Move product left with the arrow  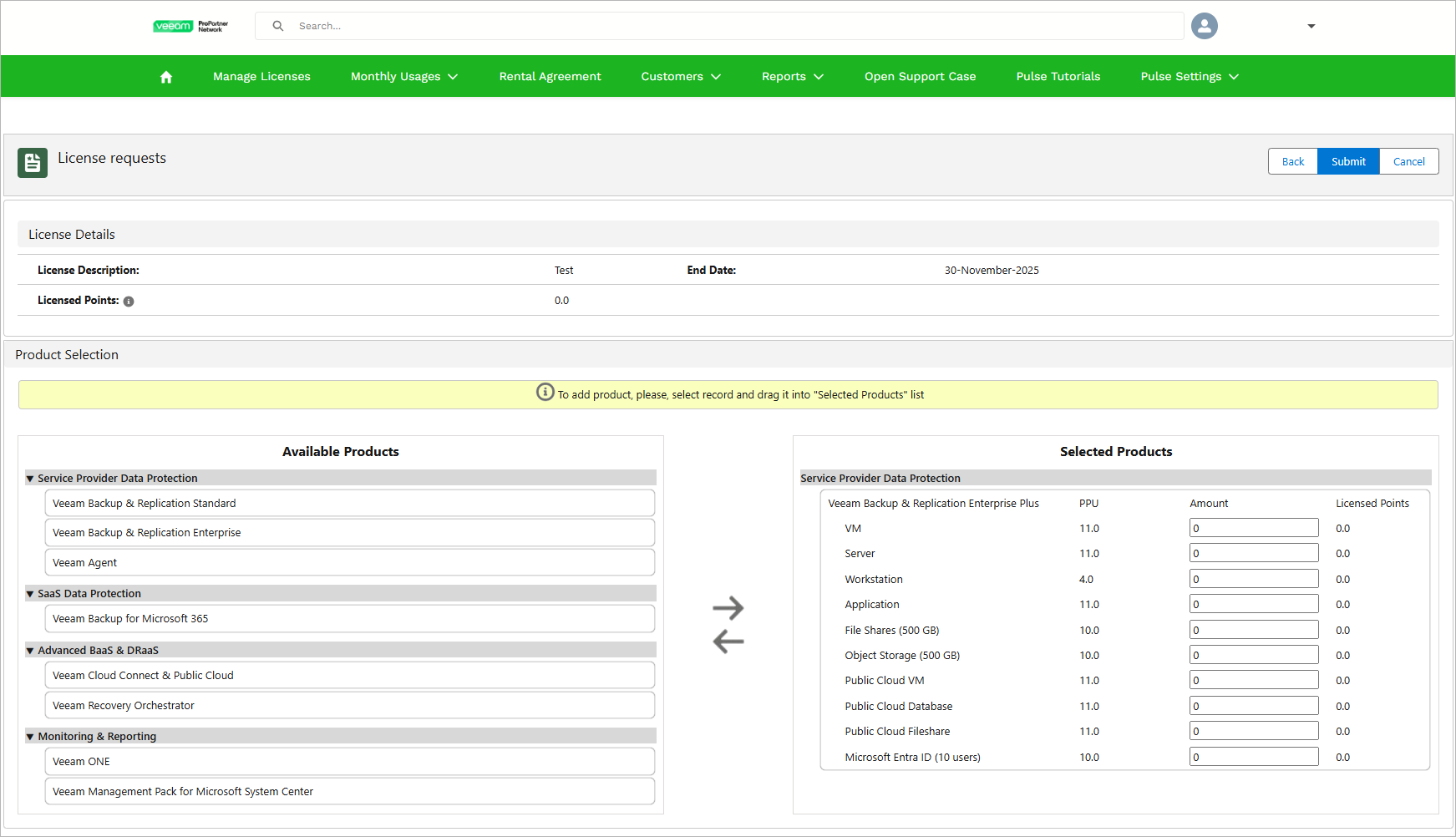[x=728, y=642]
